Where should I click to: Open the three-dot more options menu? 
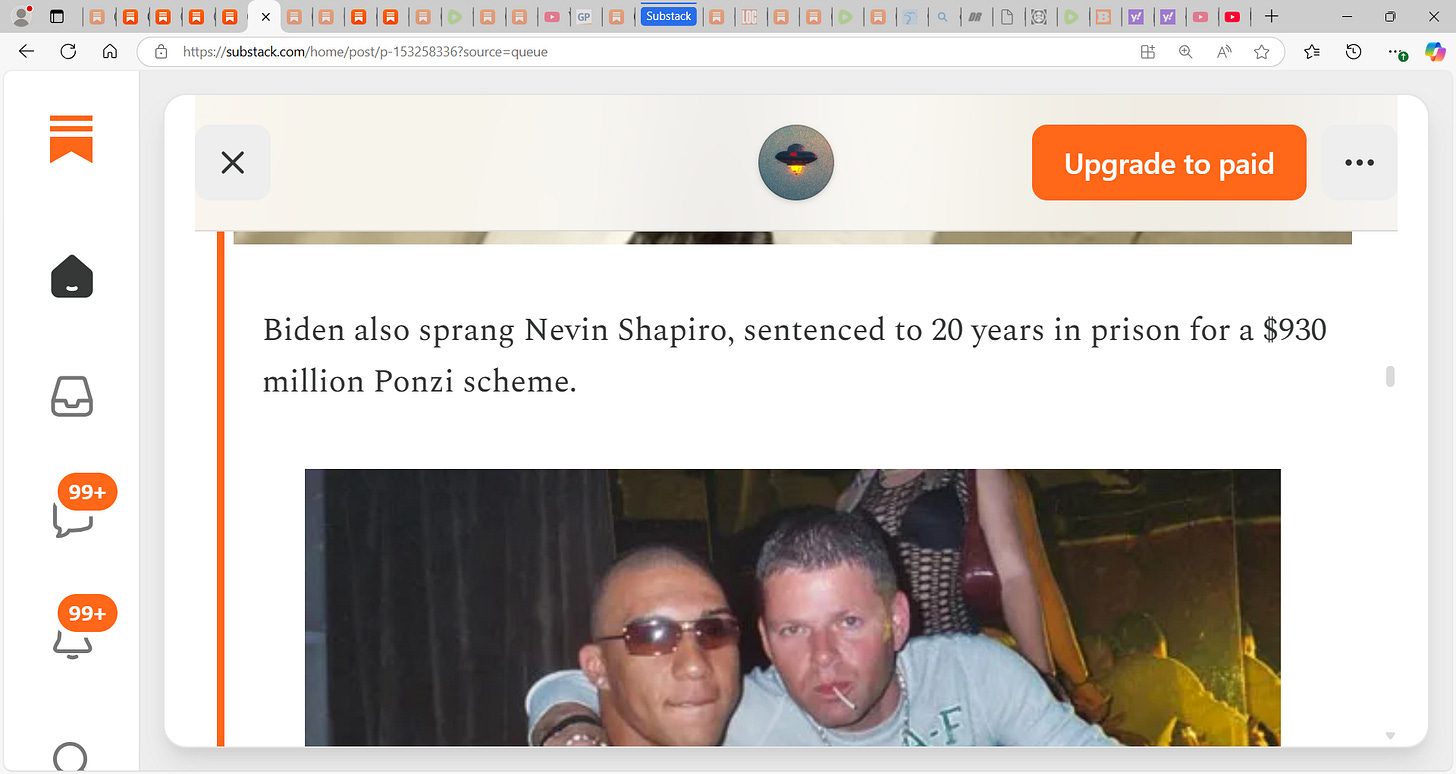coord(1359,162)
